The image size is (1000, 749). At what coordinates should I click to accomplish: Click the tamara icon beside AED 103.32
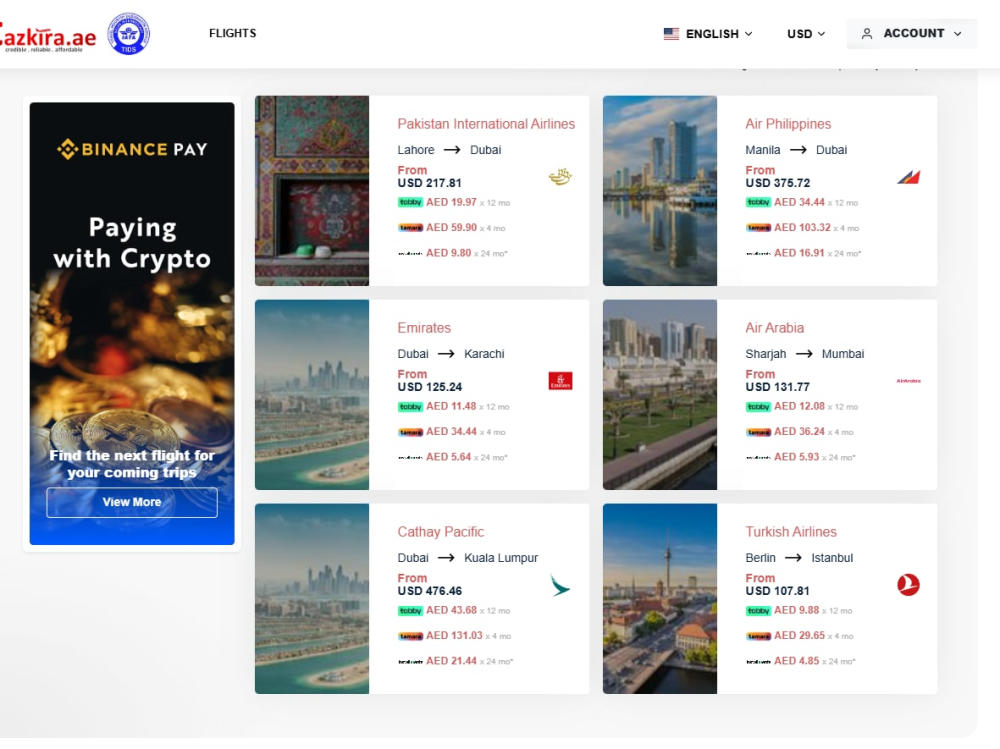[x=758, y=228]
